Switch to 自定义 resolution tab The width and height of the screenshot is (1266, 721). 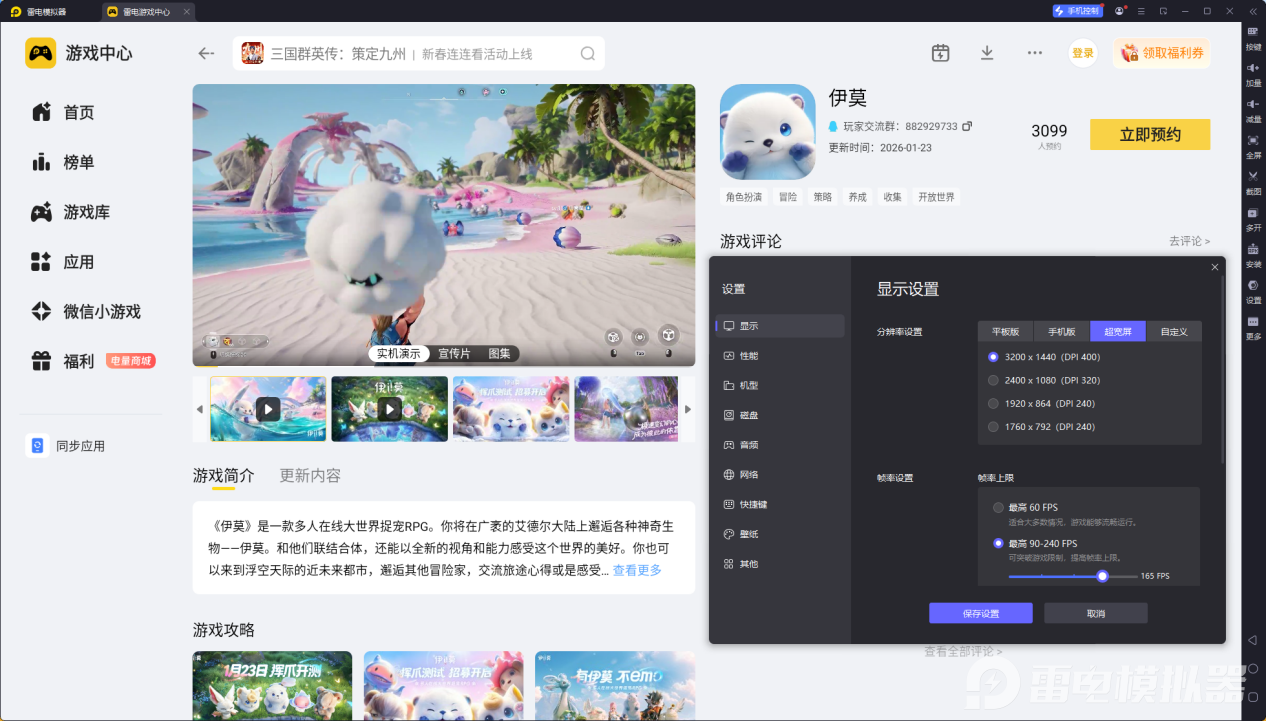[1173, 331]
